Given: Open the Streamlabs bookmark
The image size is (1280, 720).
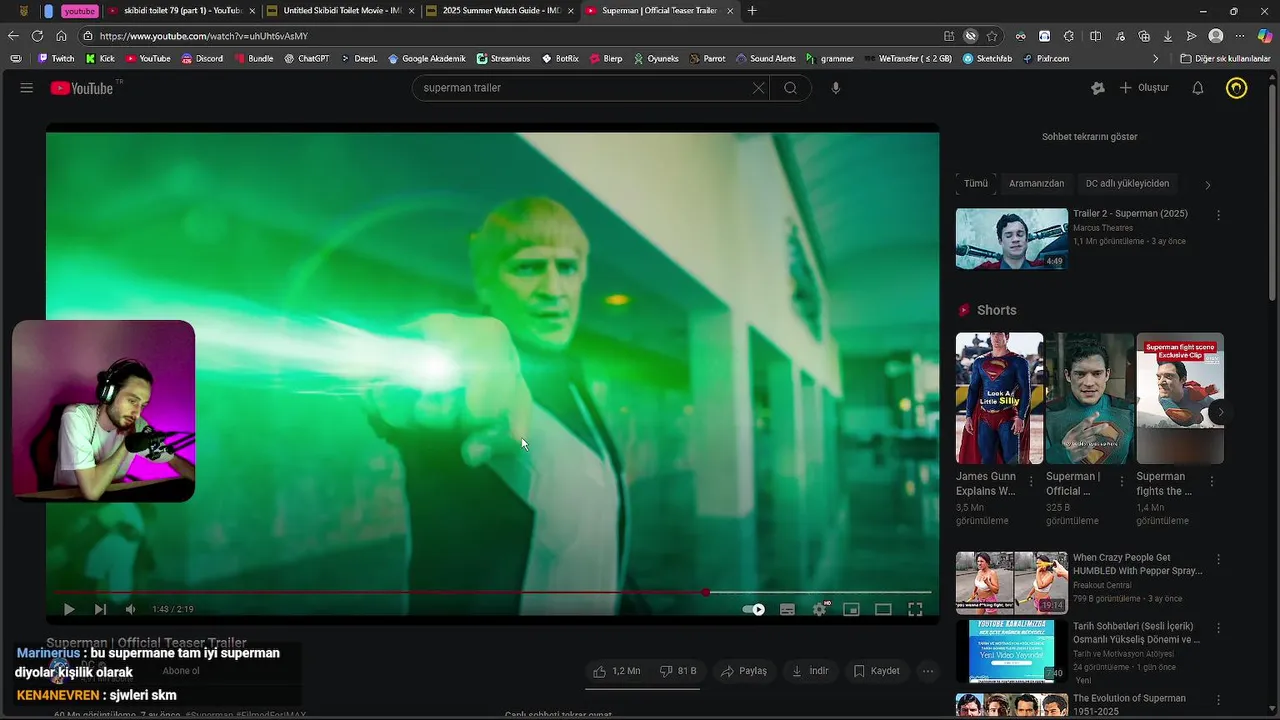Looking at the screenshot, I should [503, 59].
